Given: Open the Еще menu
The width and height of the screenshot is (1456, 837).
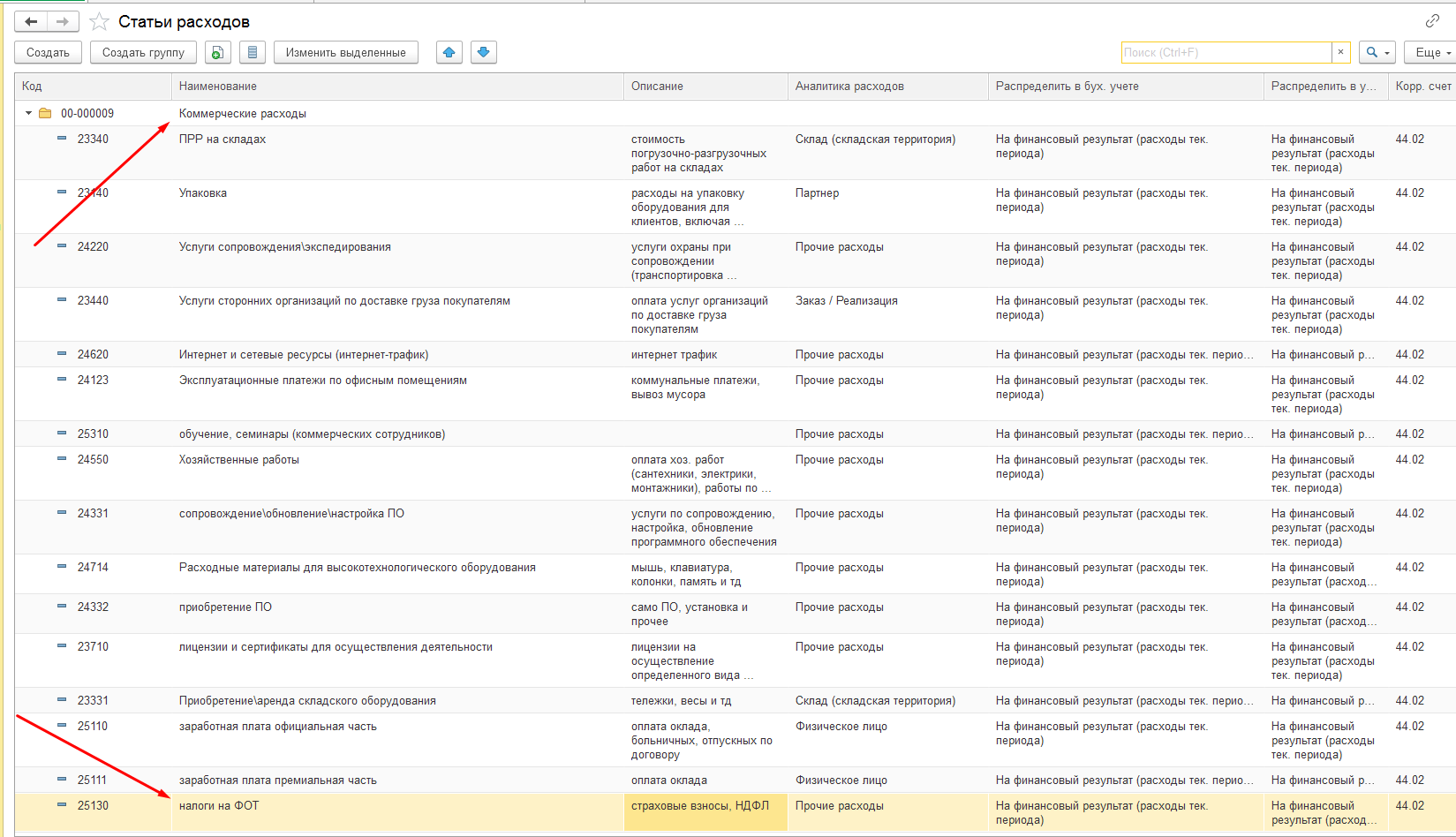Looking at the screenshot, I should pyautogui.click(x=1430, y=53).
